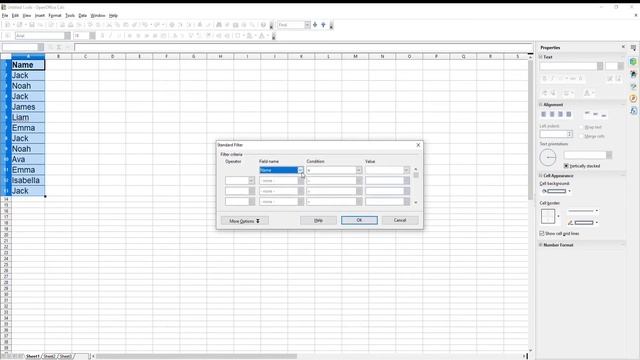Click Align Top in Alignment panel
This screenshot has width=640, height=360.
point(587,114)
